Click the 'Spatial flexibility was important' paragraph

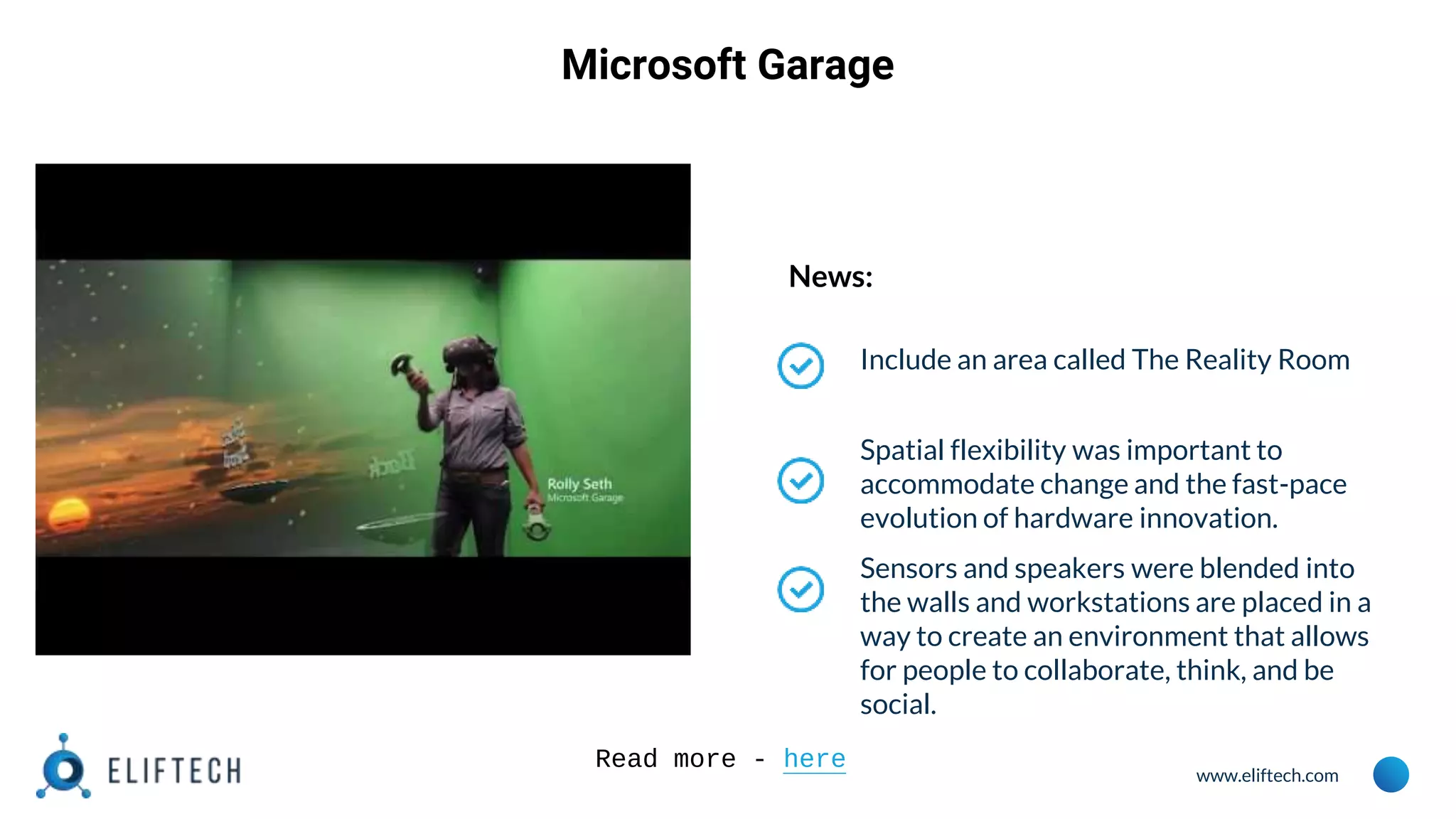coord(1103,484)
